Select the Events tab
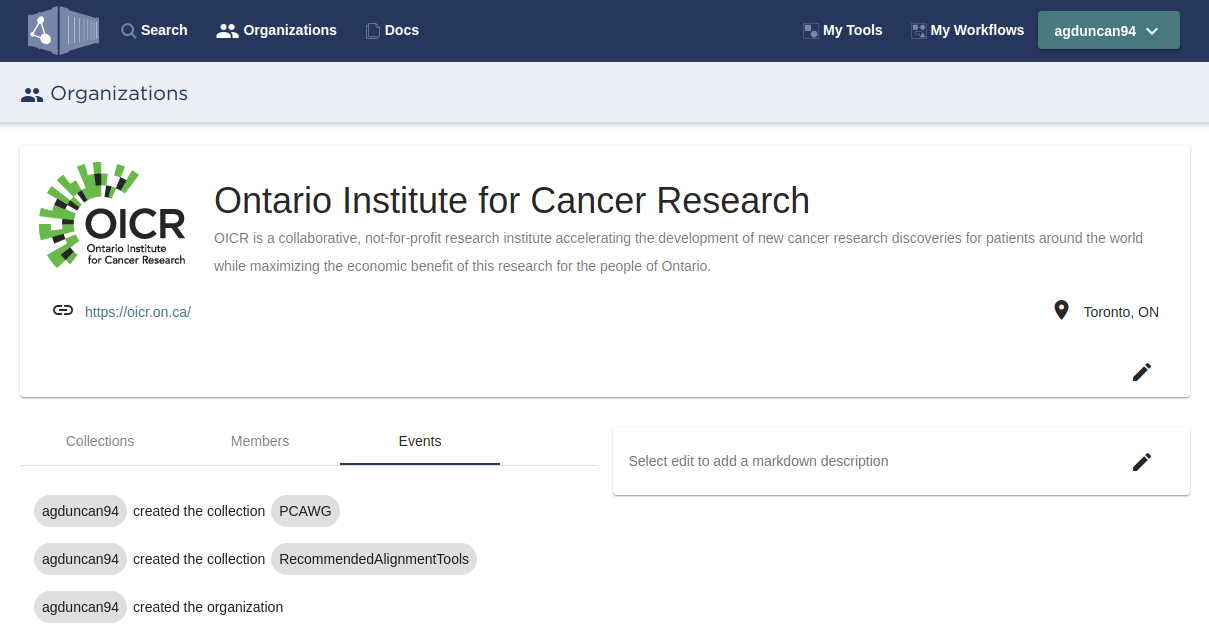The height and width of the screenshot is (632, 1209). click(420, 441)
